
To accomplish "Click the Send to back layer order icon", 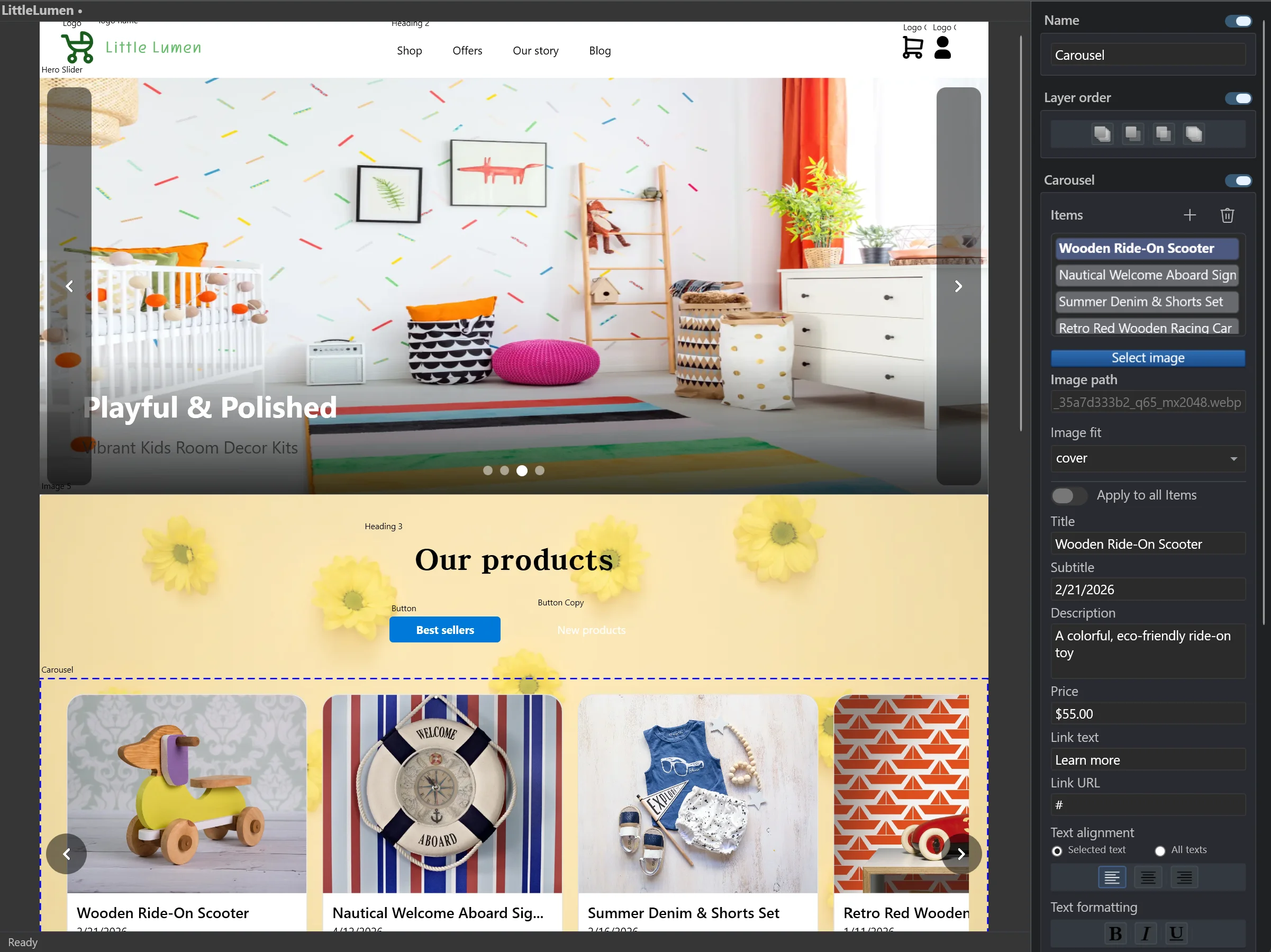I will pyautogui.click(x=1194, y=134).
